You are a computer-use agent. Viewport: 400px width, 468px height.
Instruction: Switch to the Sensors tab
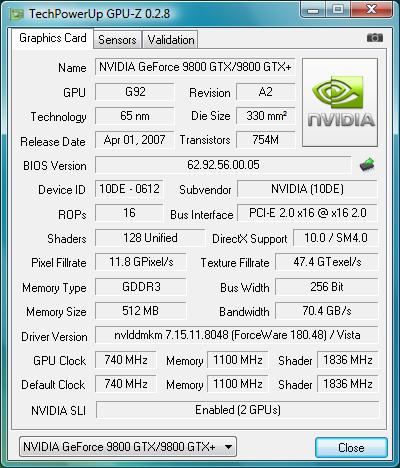pyautogui.click(x=117, y=40)
